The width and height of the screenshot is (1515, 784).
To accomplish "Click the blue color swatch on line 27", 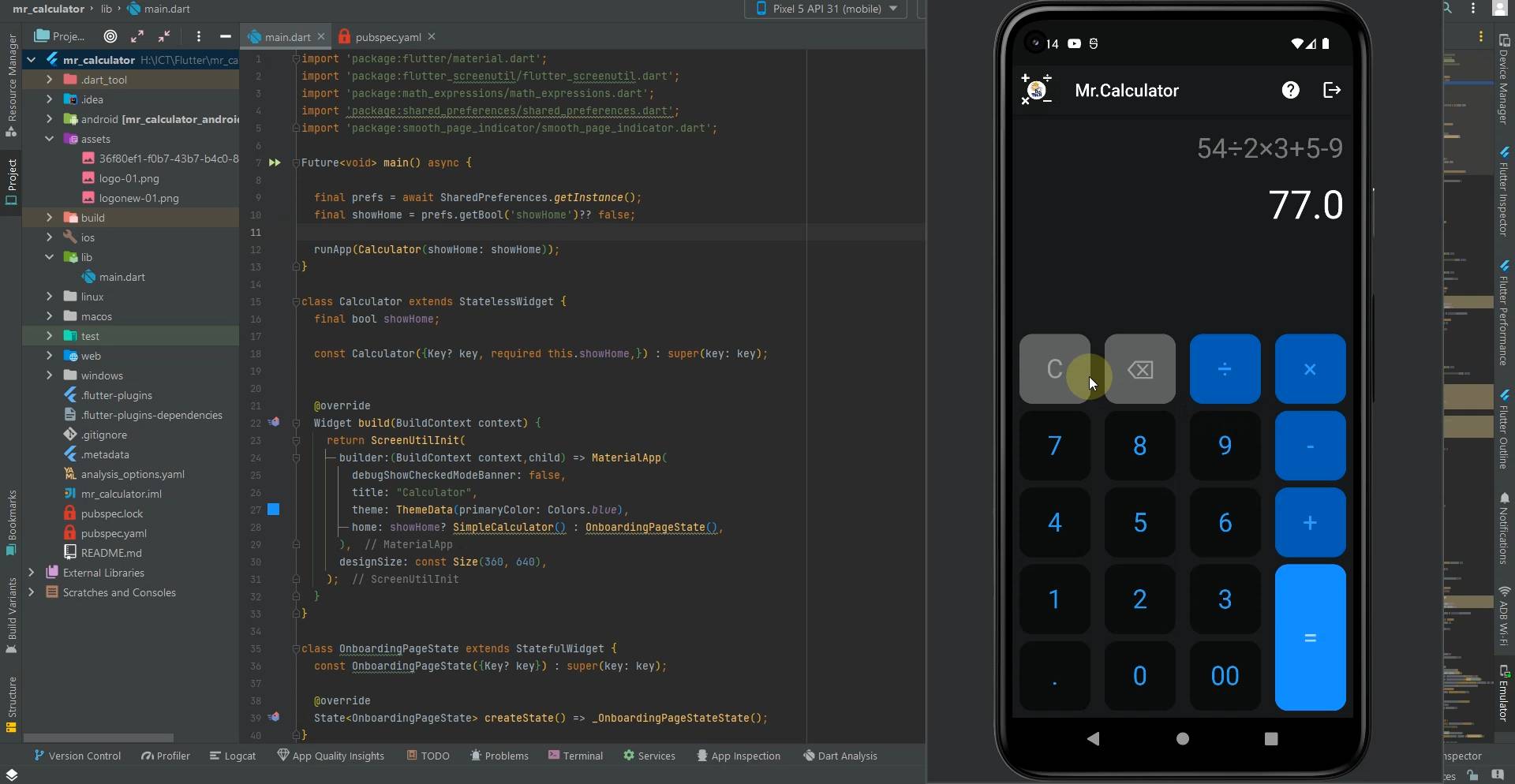I will coord(274,510).
